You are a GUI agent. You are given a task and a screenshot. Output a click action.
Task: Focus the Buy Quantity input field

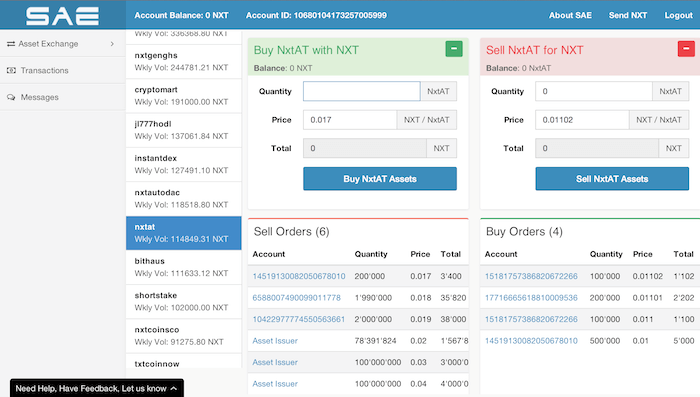(x=362, y=91)
